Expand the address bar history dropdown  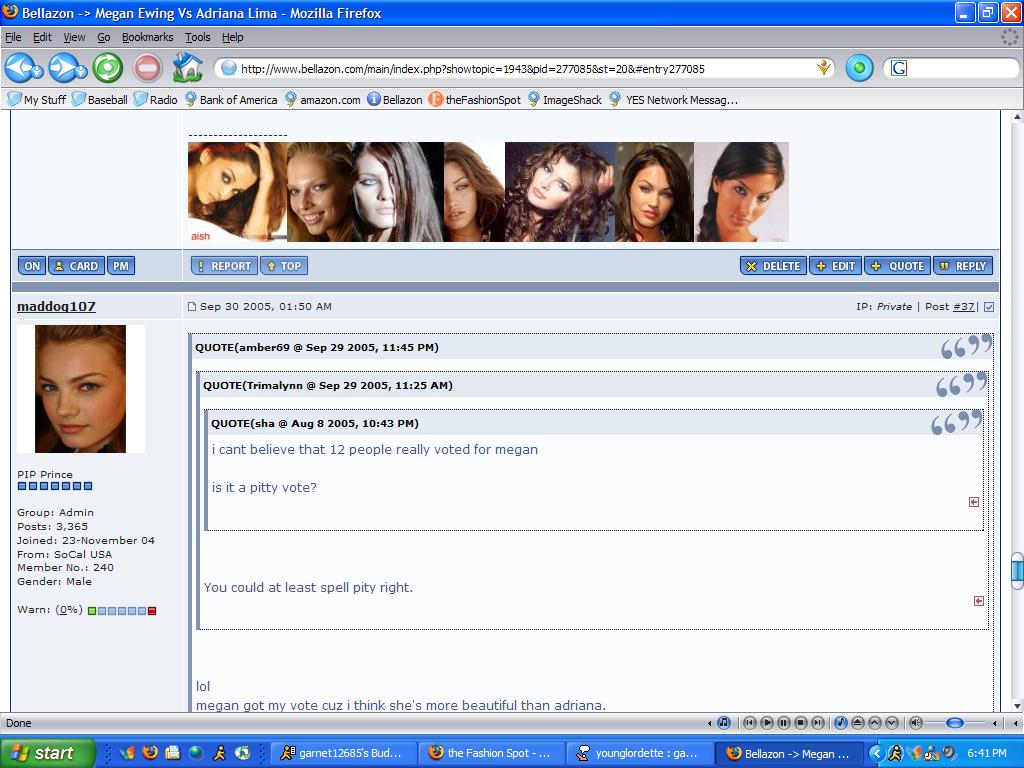[x=824, y=68]
